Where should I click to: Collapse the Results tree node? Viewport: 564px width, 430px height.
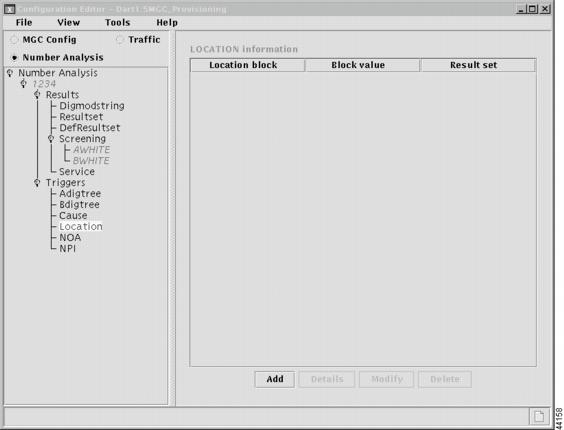pos(37,95)
